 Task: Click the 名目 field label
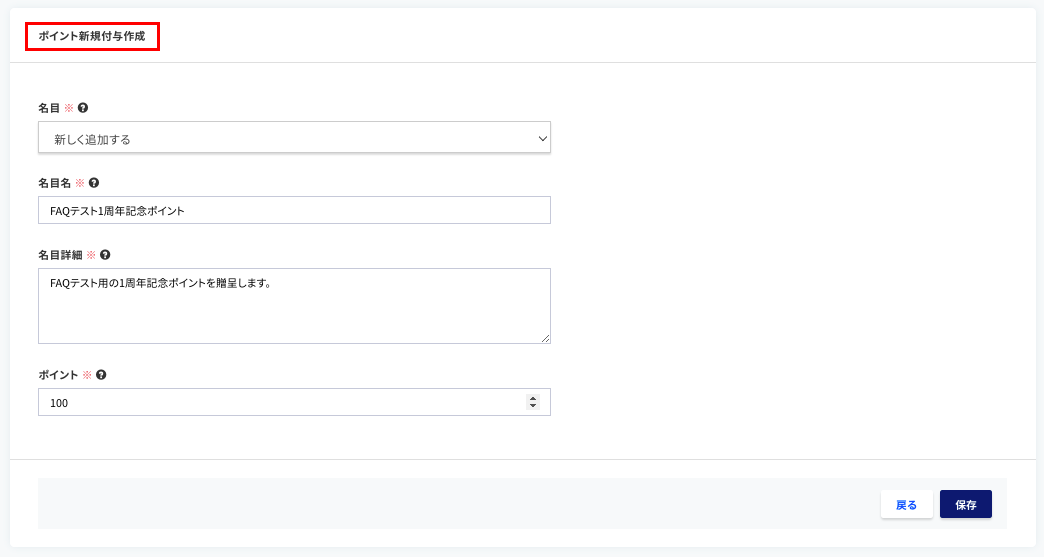point(49,108)
